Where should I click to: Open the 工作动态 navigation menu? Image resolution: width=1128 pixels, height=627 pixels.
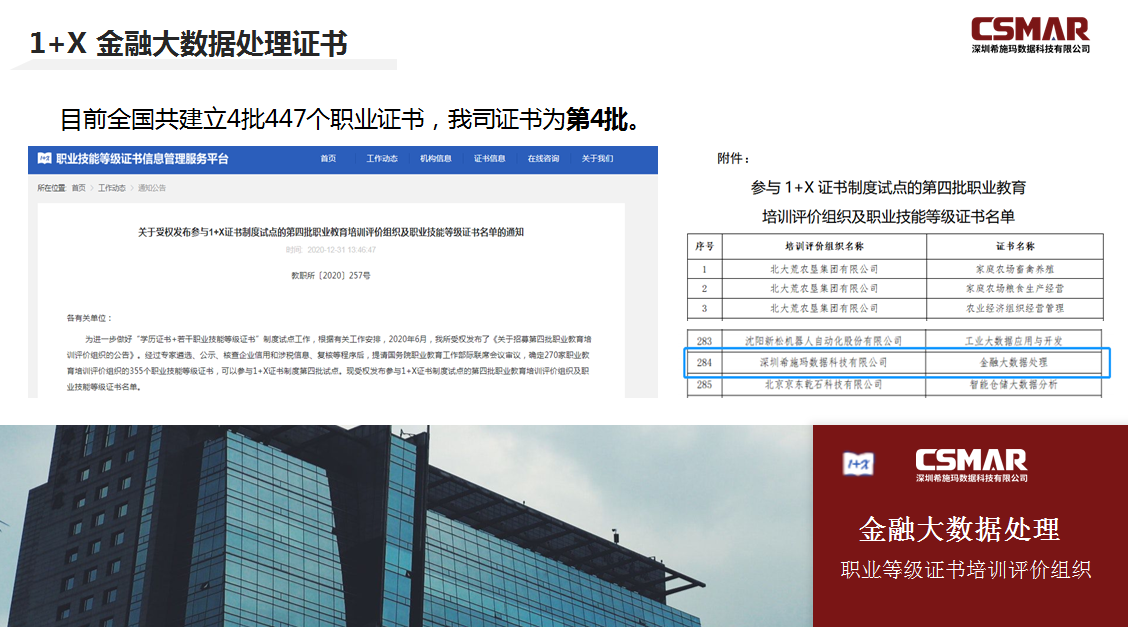point(381,157)
